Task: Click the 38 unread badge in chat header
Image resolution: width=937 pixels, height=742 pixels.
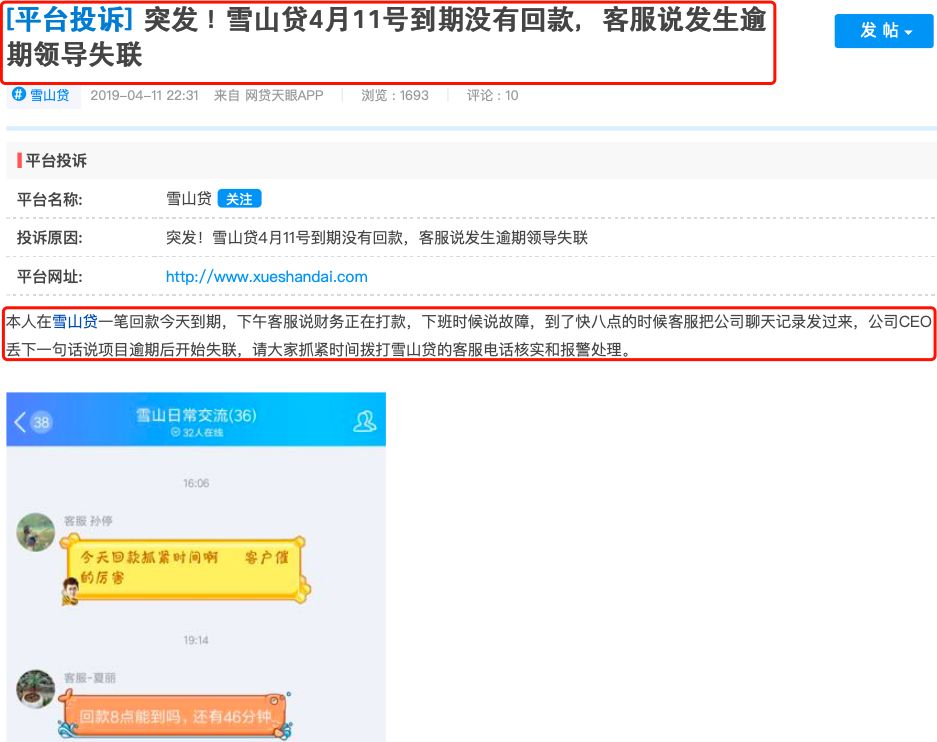Action: 41,422
